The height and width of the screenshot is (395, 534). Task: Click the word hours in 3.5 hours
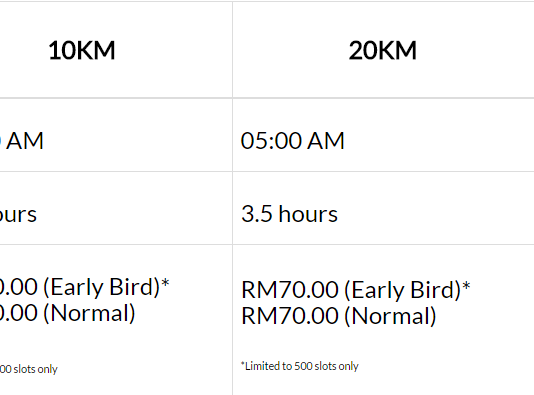(x=308, y=214)
